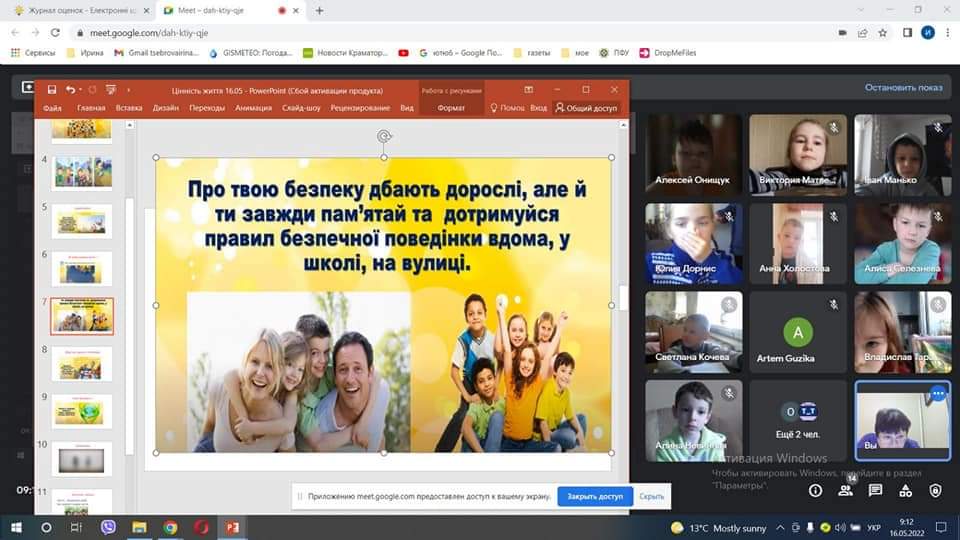The width and height of the screenshot is (960, 540).
Task: Launch PowerPoint from the Windows taskbar
Action: 232,527
